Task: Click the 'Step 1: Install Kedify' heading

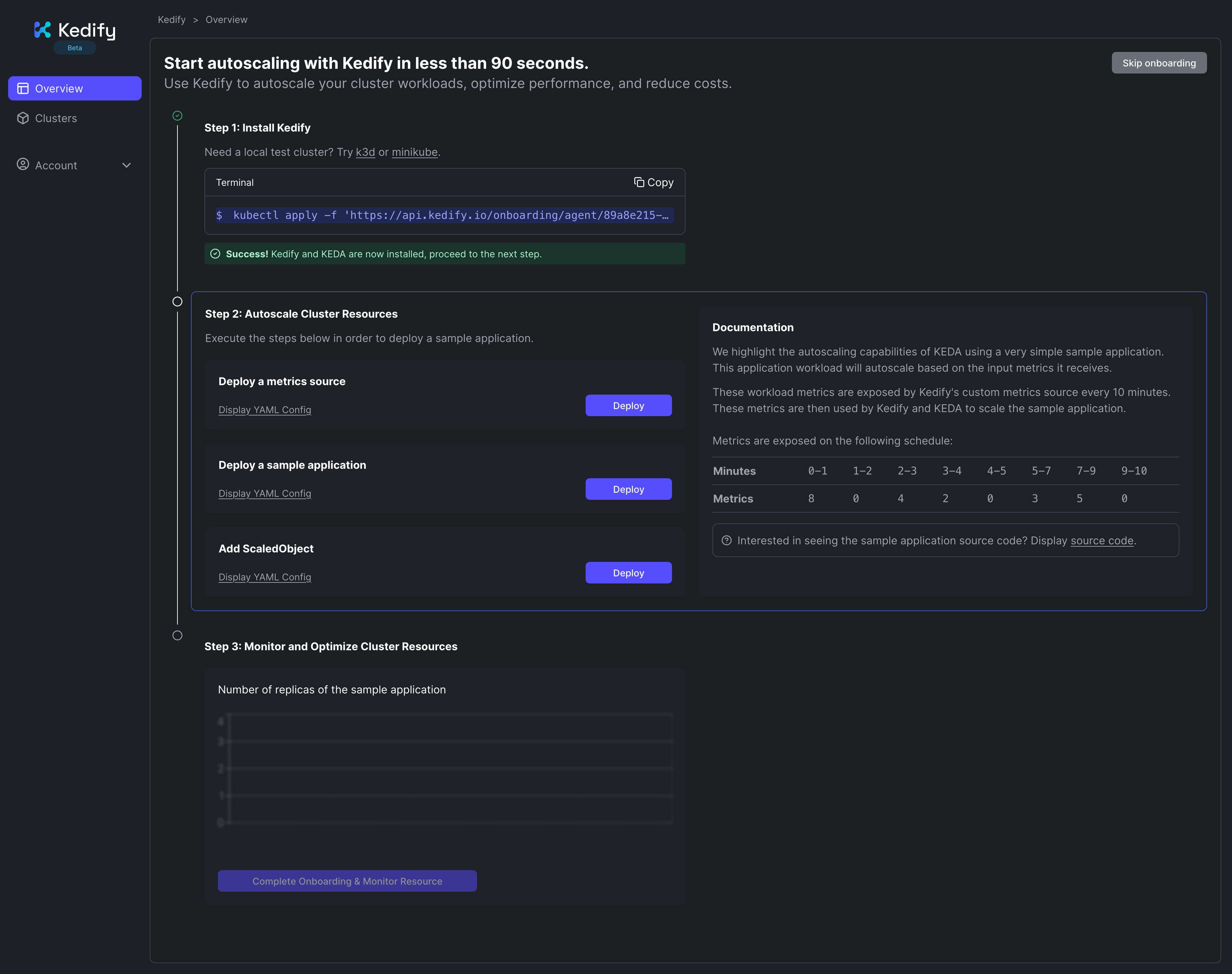Action: pyautogui.click(x=257, y=128)
